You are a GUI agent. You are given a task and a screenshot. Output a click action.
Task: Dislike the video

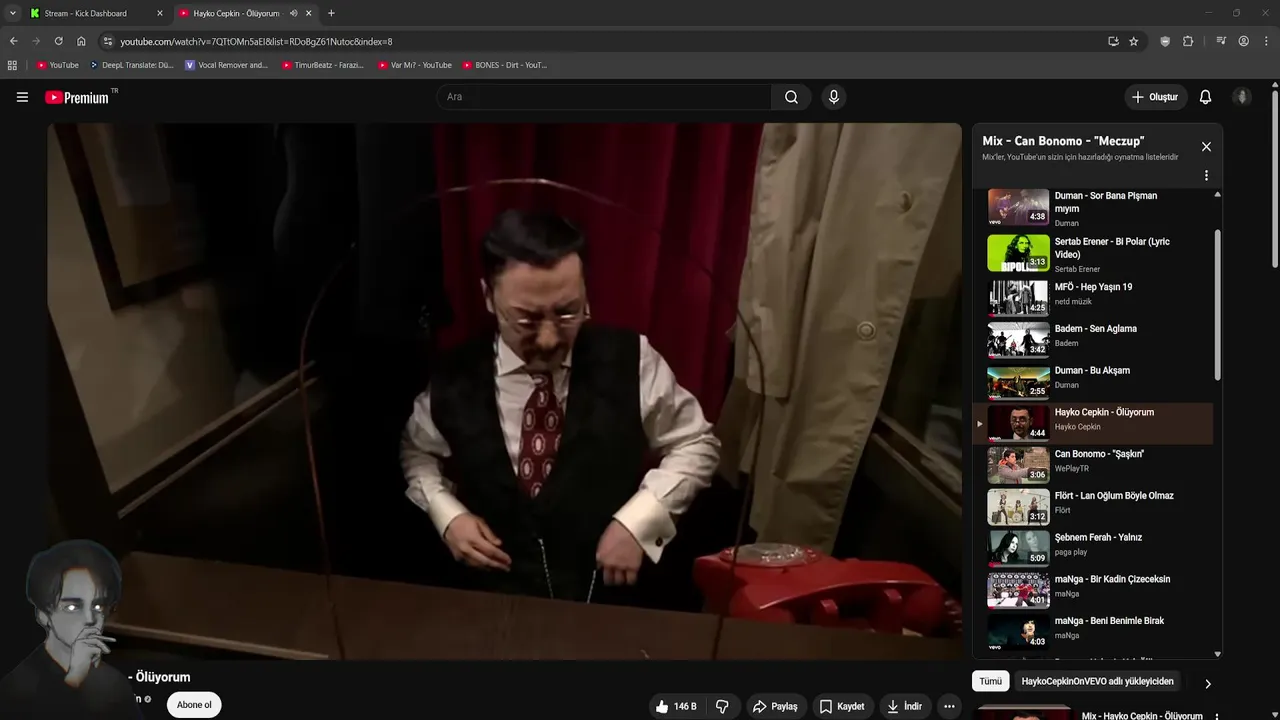(x=722, y=706)
